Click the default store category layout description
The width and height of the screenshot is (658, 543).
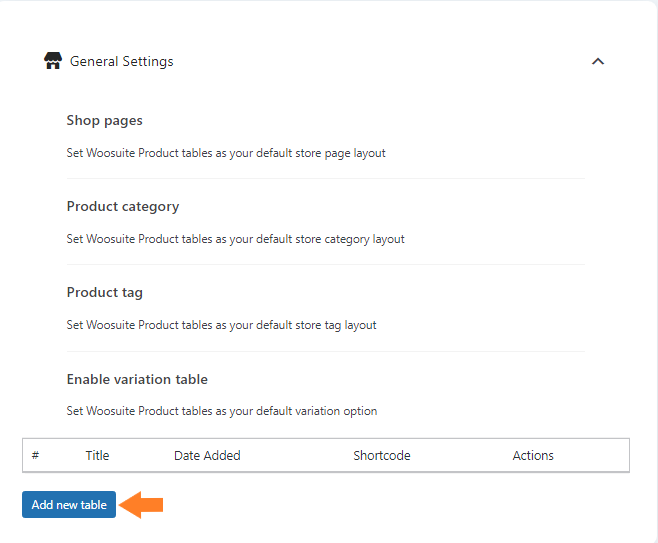(x=235, y=239)
